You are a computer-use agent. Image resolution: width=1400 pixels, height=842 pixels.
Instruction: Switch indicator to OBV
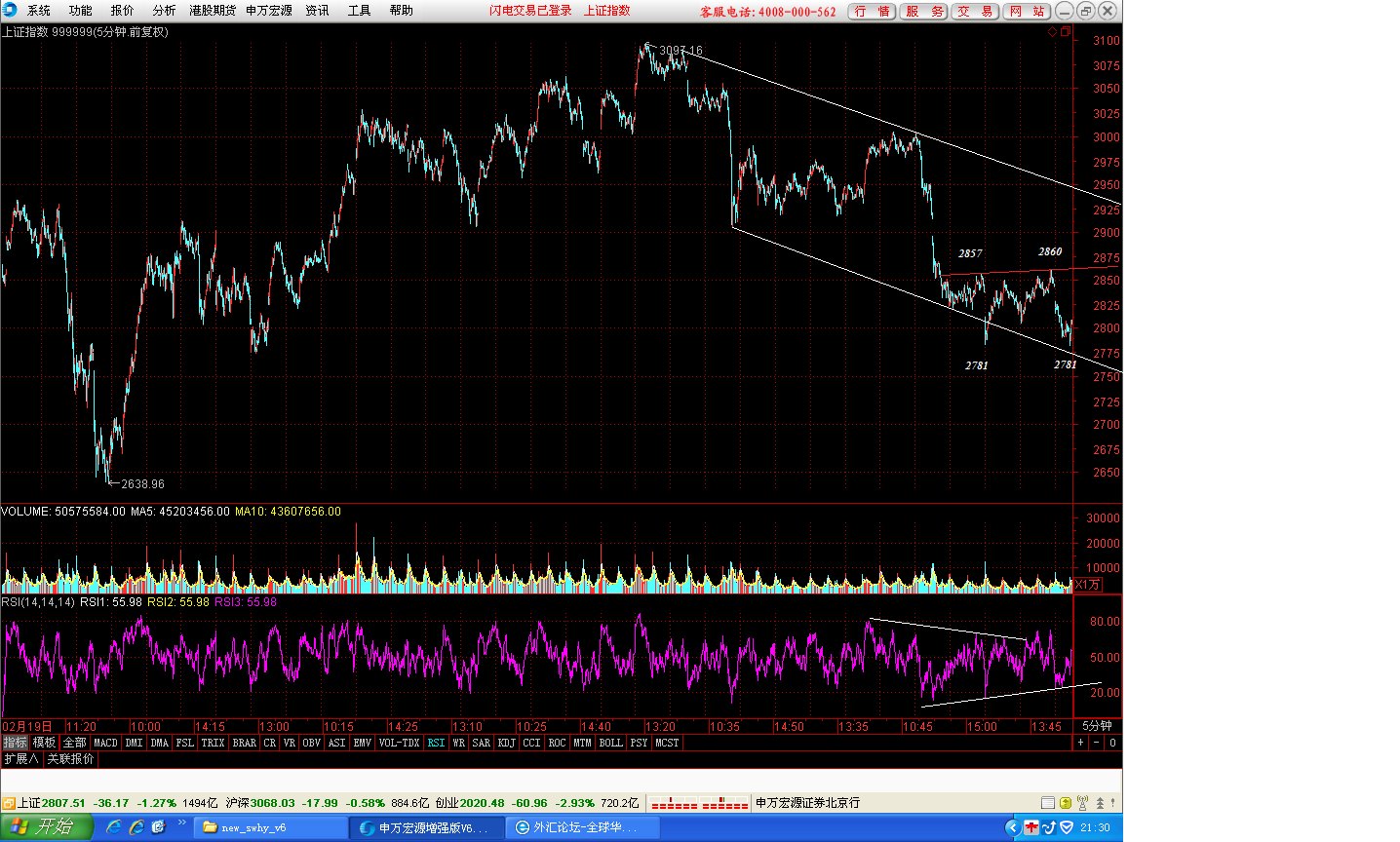pyautogui.click(x=311, y=743)
